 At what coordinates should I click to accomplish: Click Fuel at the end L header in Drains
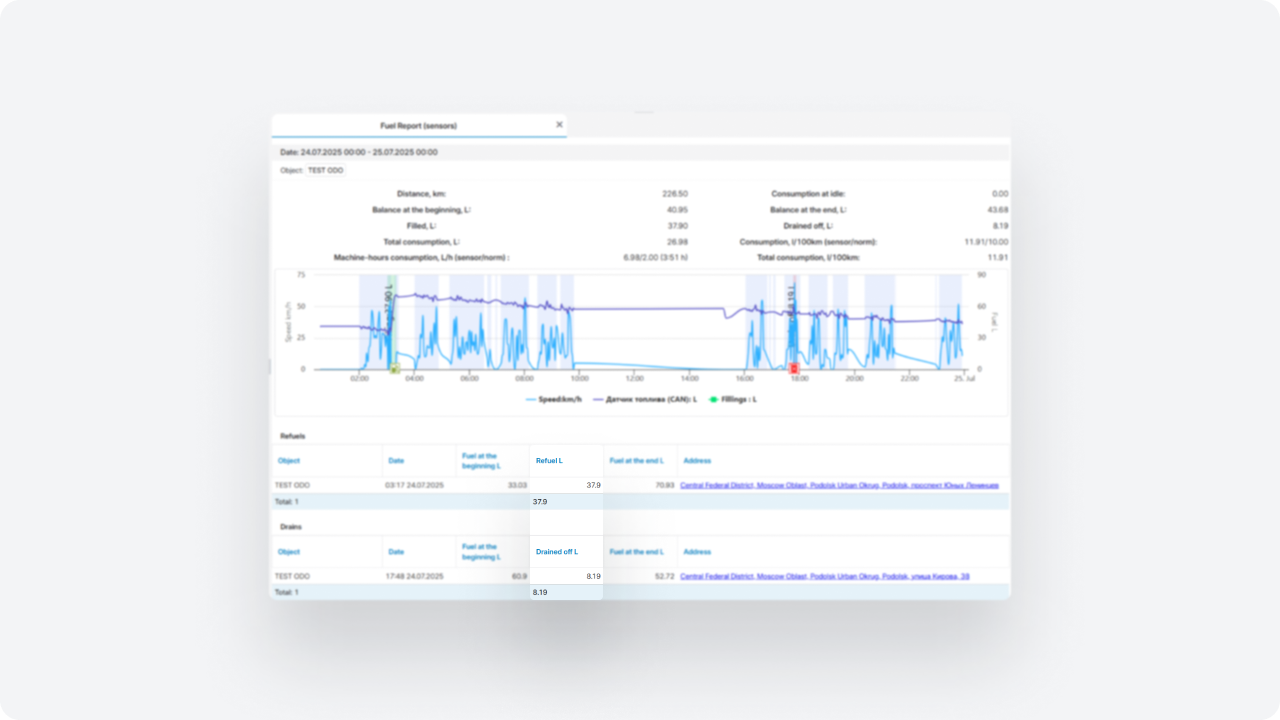[x=636, y=552]
